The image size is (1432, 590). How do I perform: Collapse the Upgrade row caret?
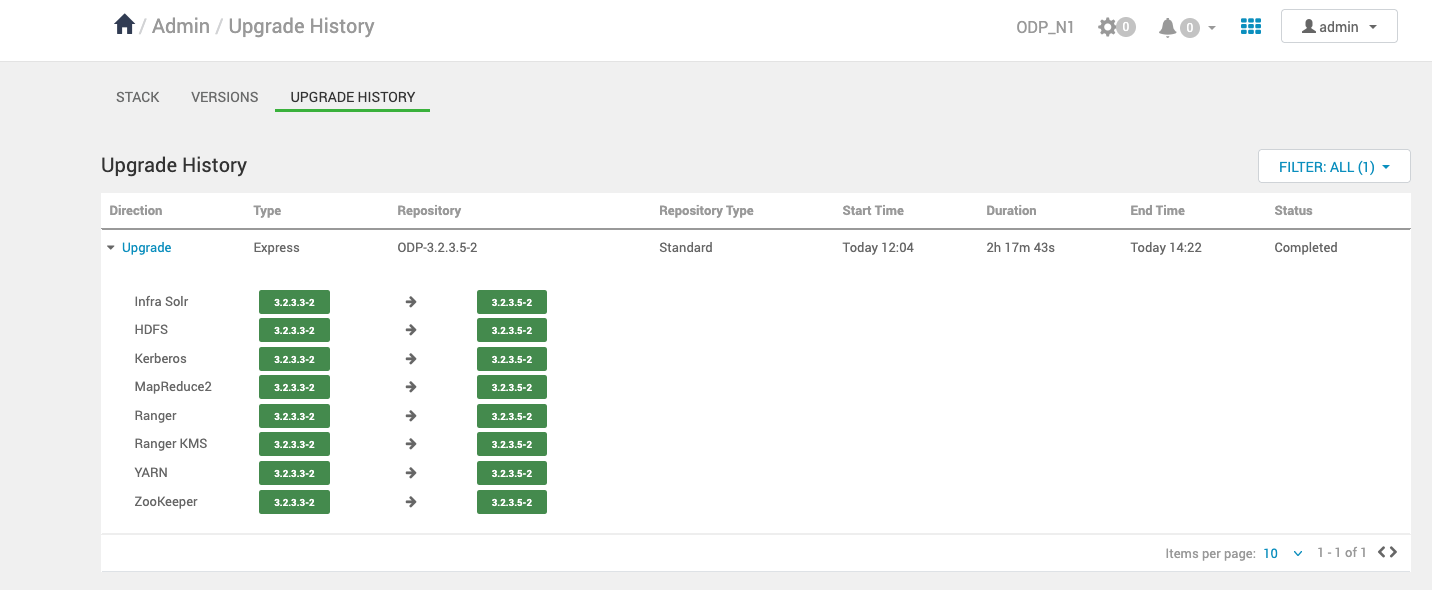111,248
